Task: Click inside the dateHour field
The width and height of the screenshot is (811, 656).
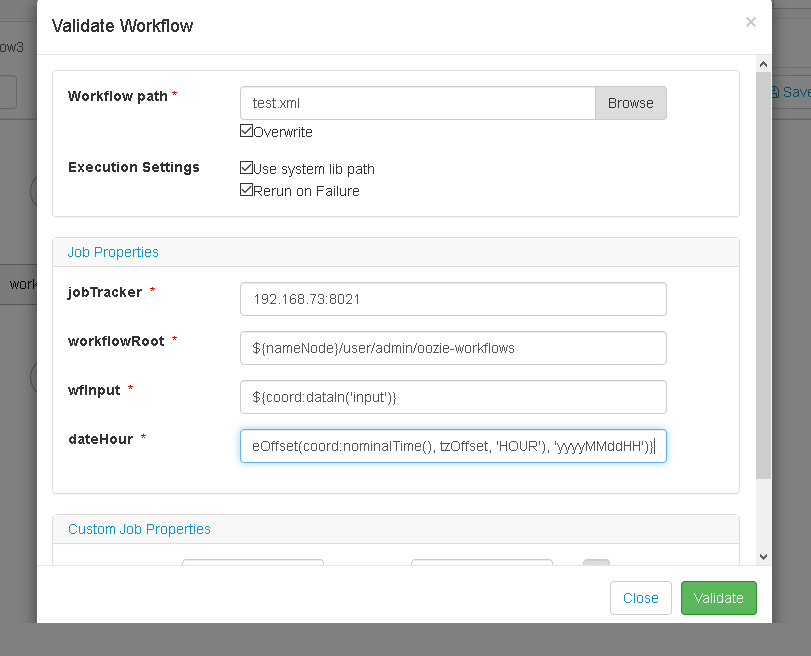Action: 452,446
